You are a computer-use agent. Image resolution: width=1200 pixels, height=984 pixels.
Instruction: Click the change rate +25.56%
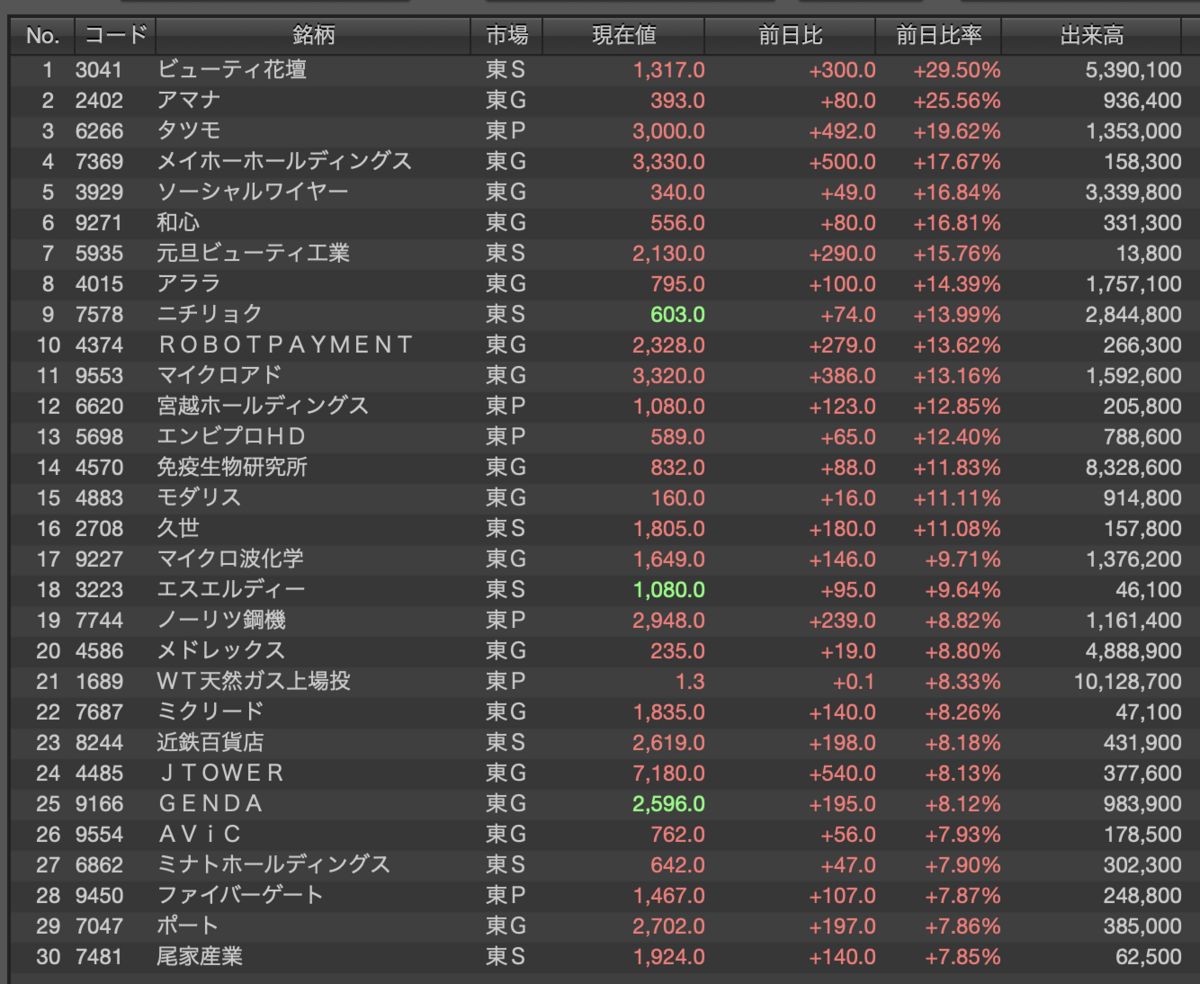(x=956, y=100)
